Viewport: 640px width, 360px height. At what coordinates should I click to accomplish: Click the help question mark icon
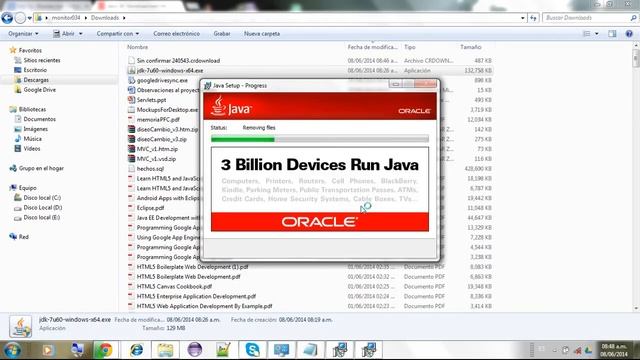click(x=629, y=33)
